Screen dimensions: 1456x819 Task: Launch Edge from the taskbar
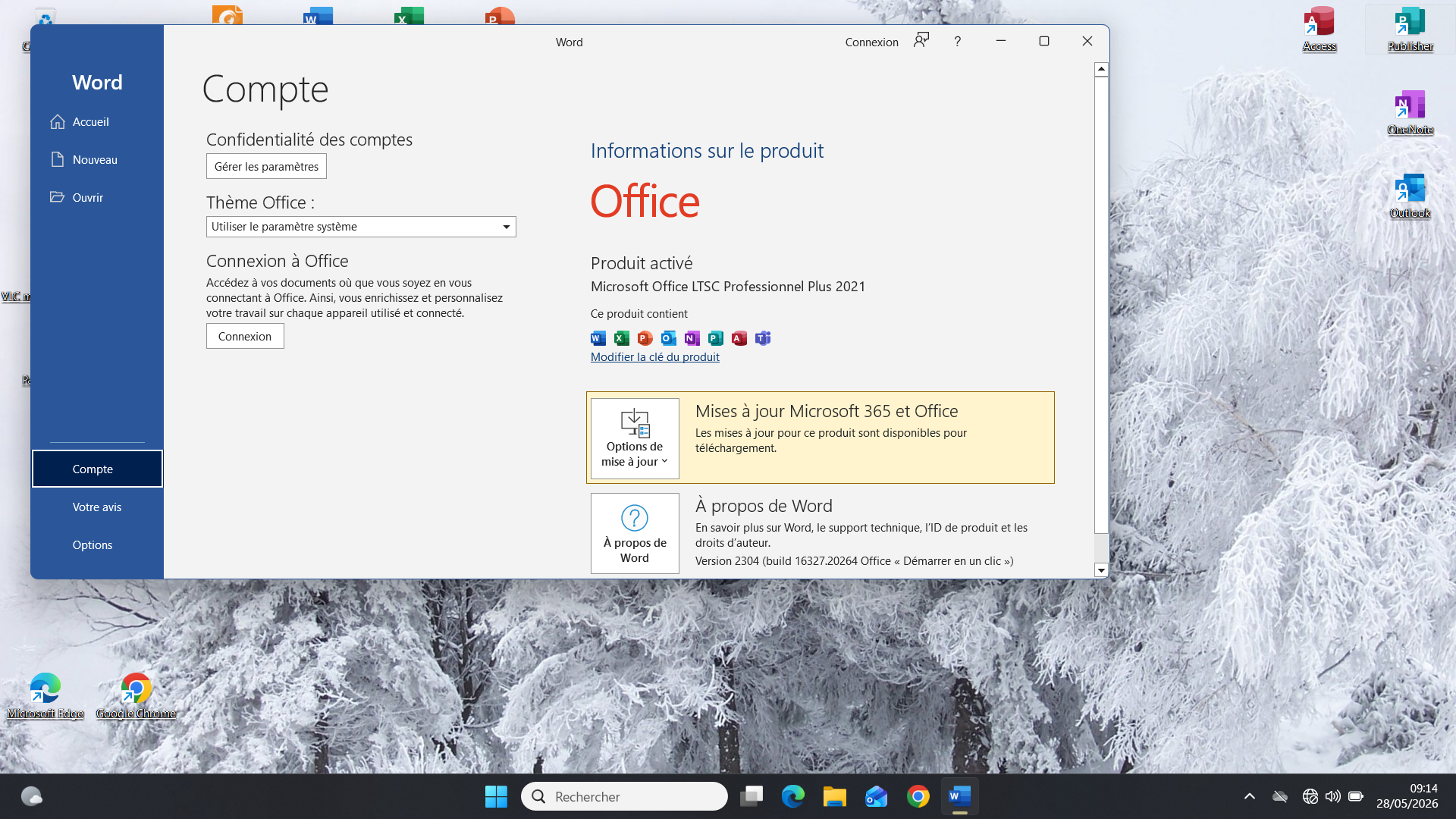tap(793, 796)
